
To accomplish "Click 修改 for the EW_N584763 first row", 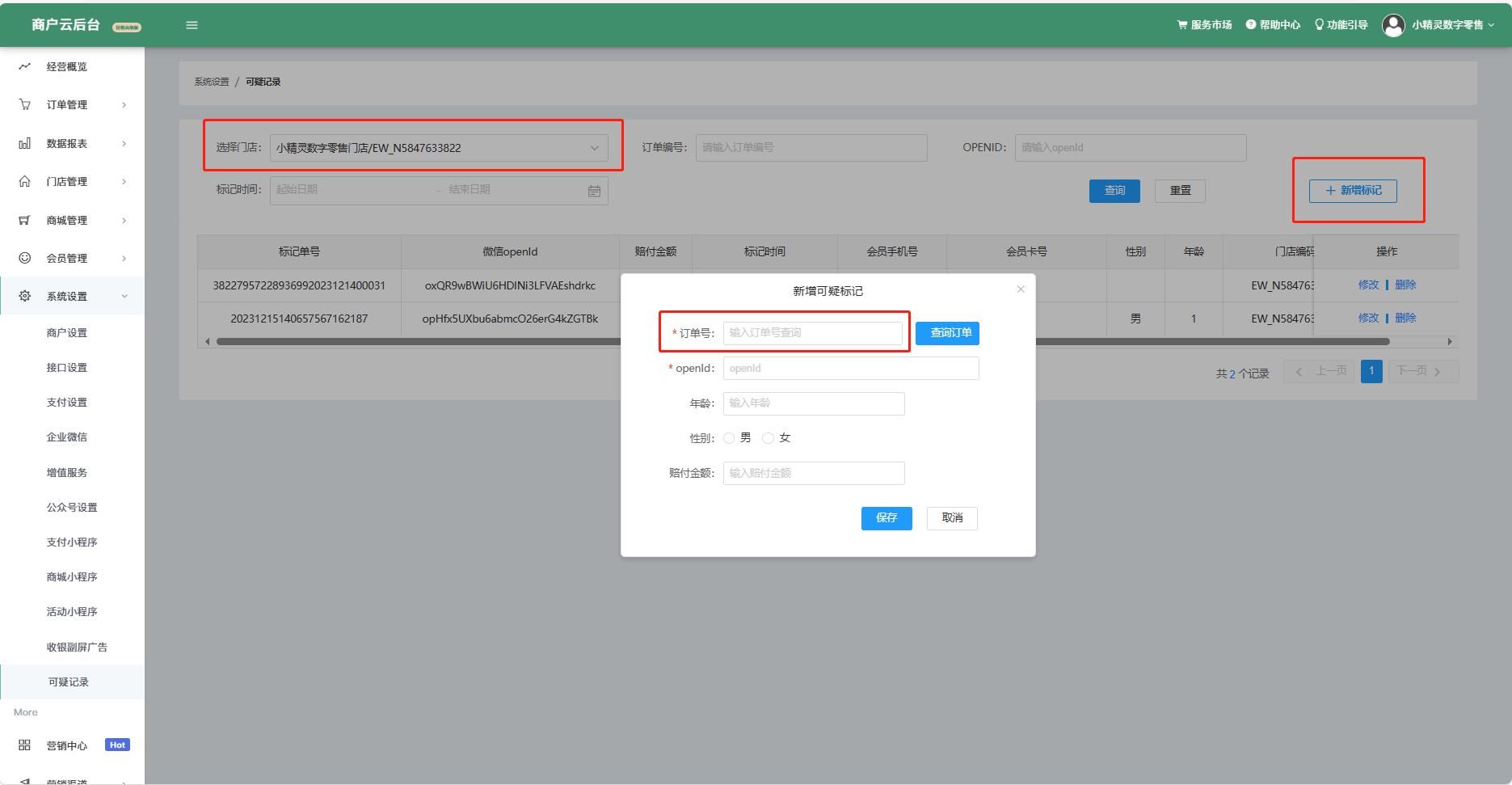I will click(1368, 285).
